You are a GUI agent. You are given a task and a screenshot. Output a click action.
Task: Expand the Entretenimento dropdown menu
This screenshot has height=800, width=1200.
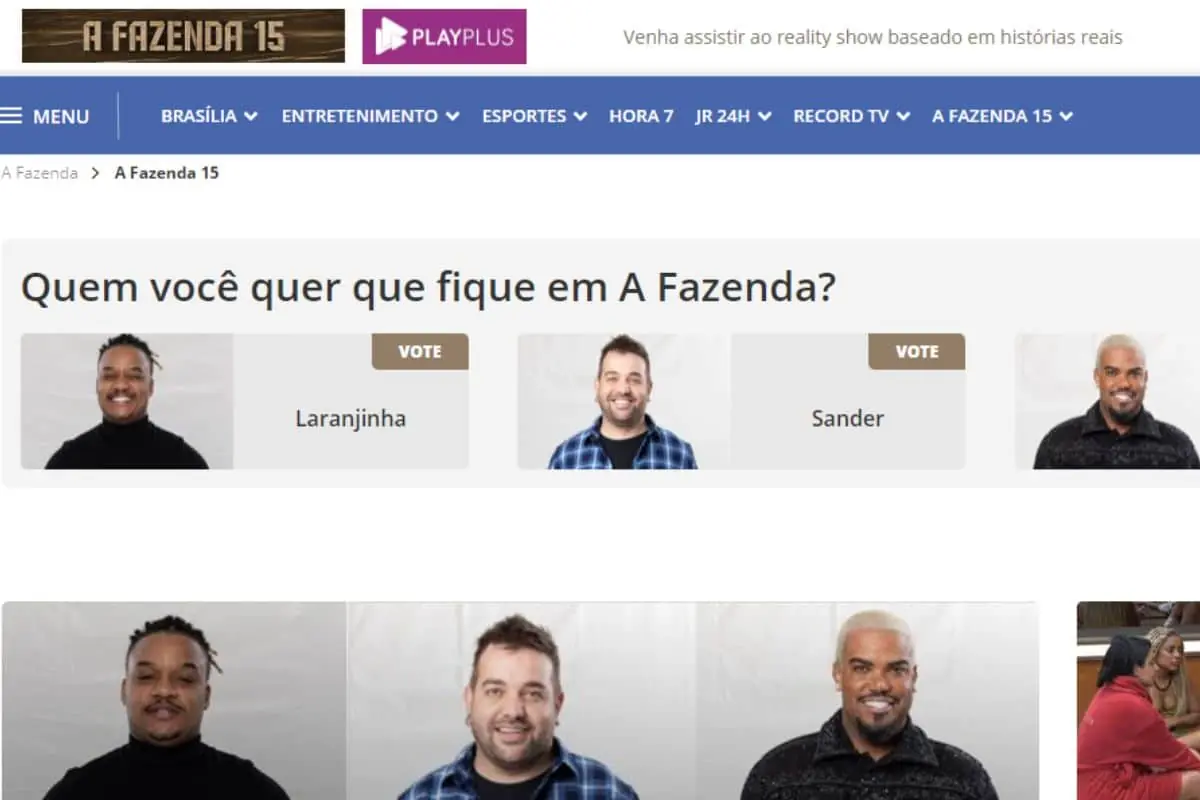(370, 116)
